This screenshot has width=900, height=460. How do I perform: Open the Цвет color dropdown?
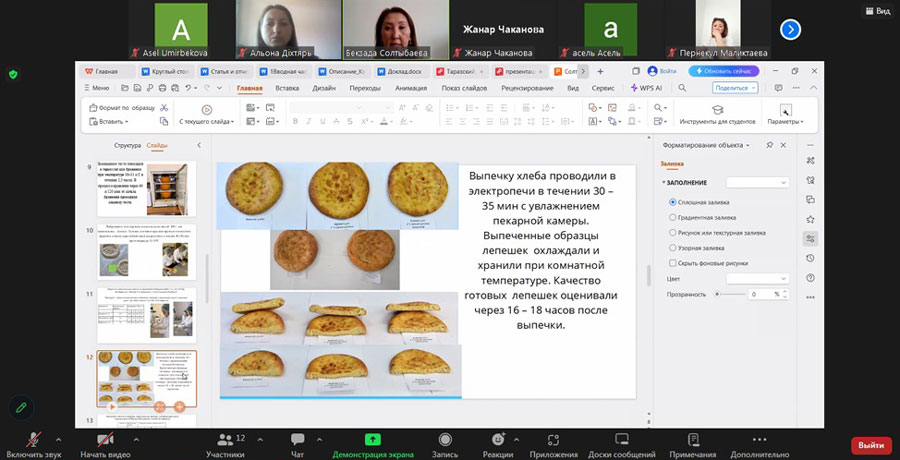point(757,279)
